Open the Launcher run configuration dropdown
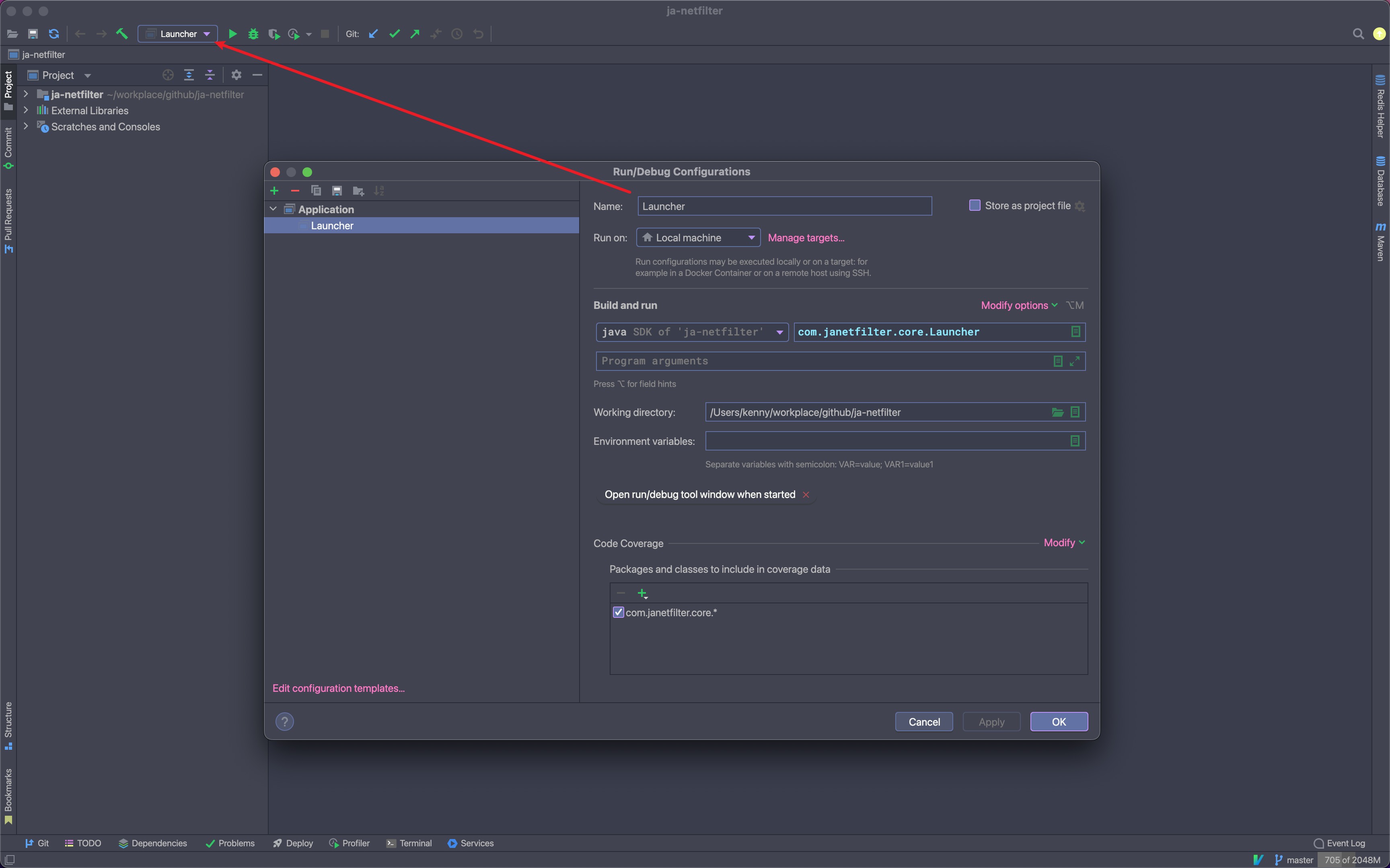This screenshot has width=1390, height=868. pos(178,34)
